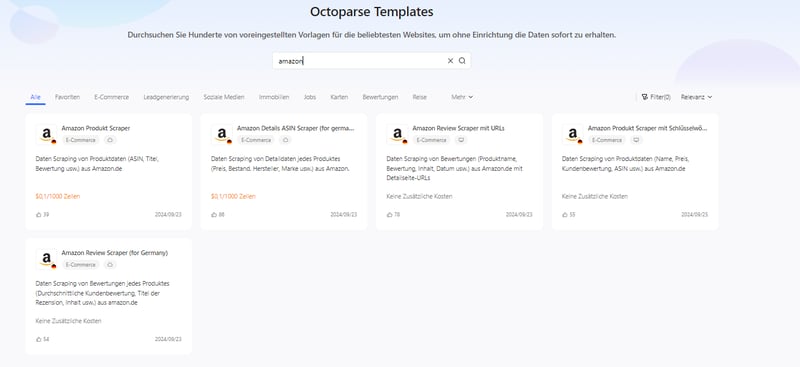Open the Soziale Medien tab
Image resolution: width=800 pixels, height=367 pixels.
(x=223, y=97)
